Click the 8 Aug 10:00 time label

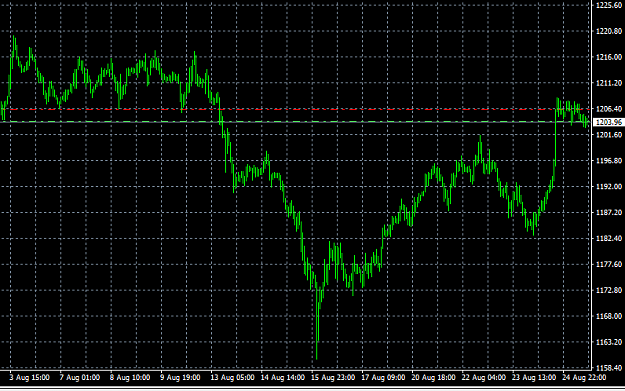pos(130,377)
